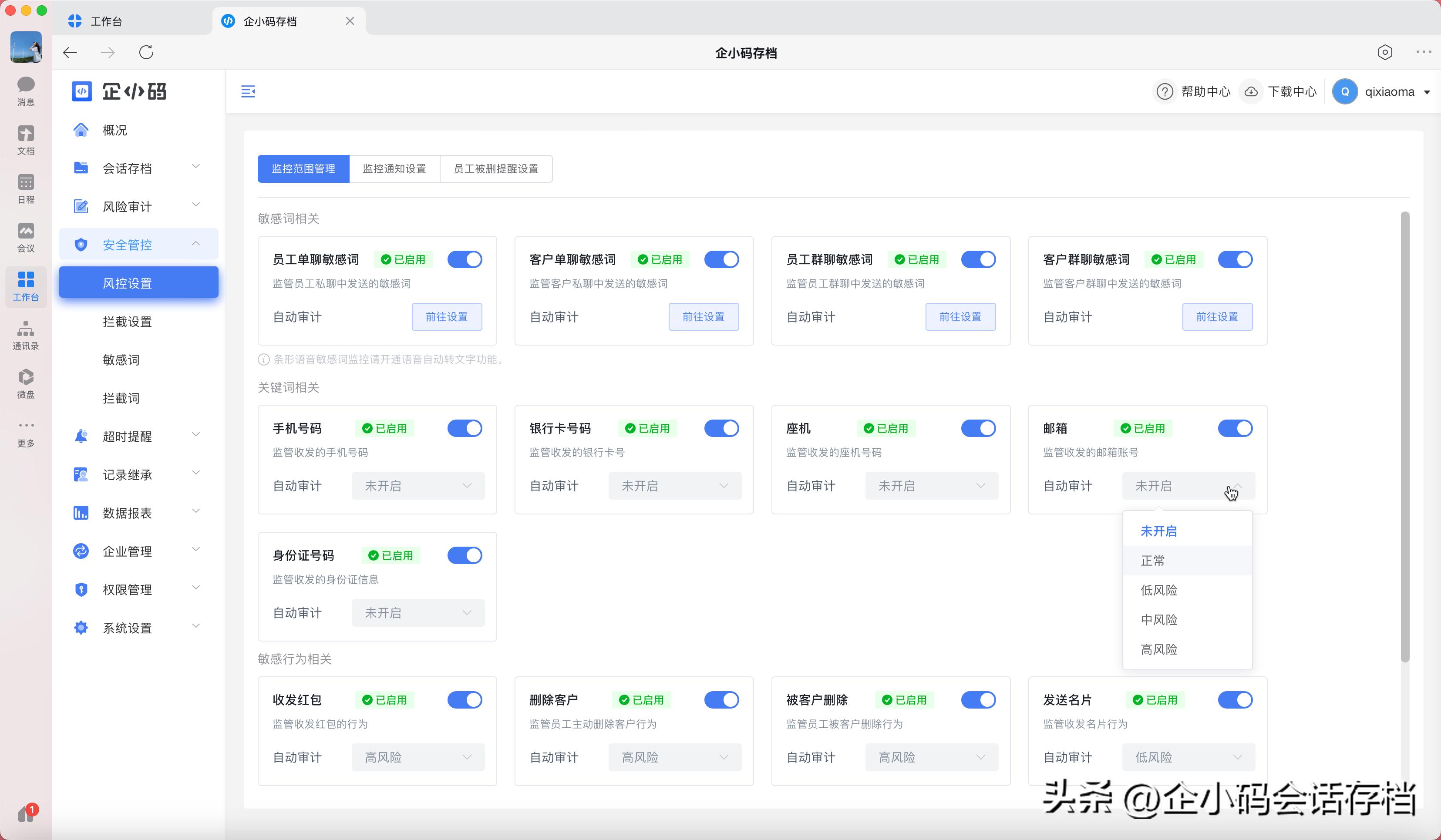The width and height of the screenshot is (1441, 840).
Task: Expand the 系统设置 sidebar section
Action: 126,627
